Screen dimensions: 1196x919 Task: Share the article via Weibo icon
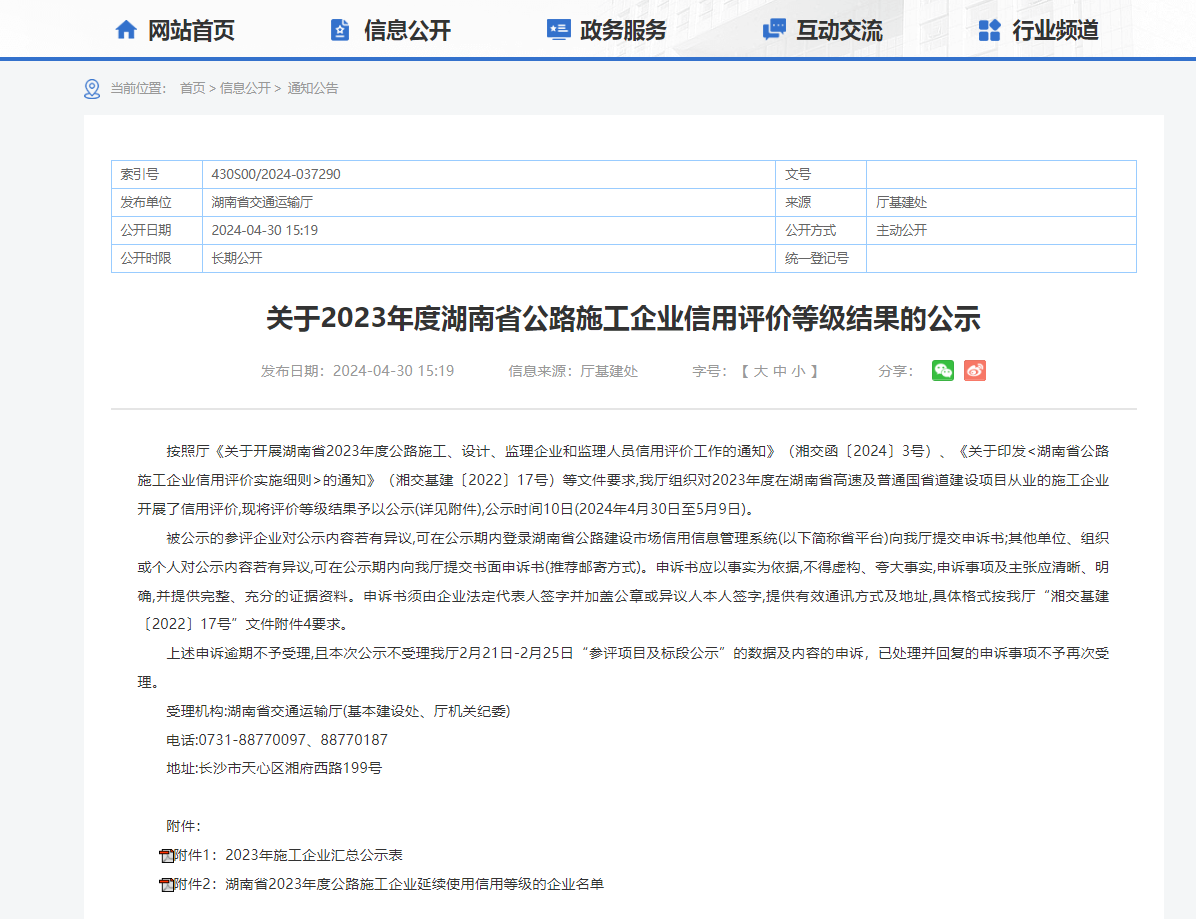tap(975, 371)
